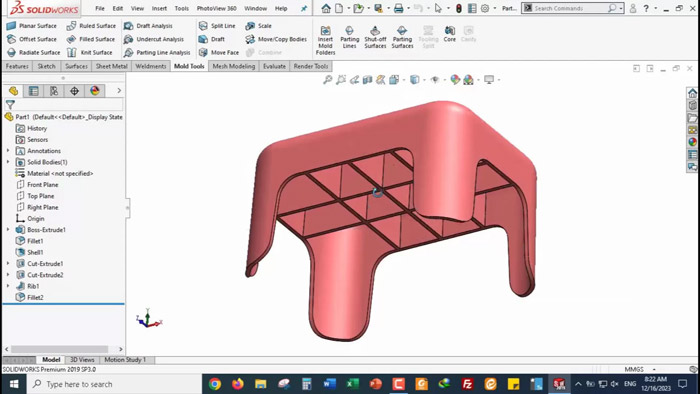The width and height of the screenshot is (700, 394).
Task: Select the Split Line tool
Action: (217, 26)
